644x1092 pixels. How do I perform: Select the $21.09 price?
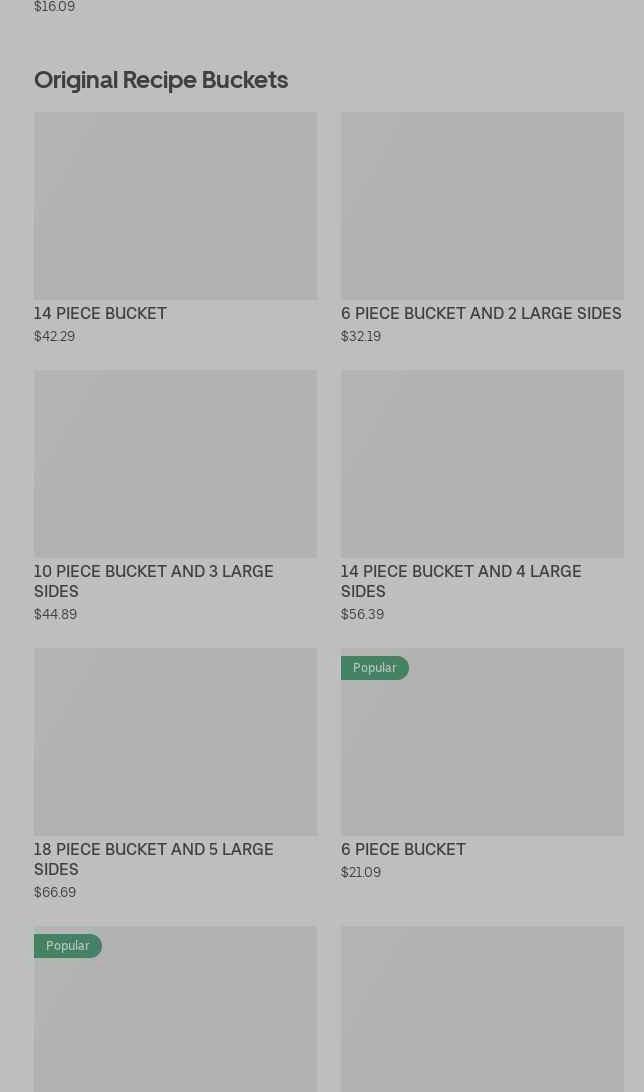click(361, 873)
